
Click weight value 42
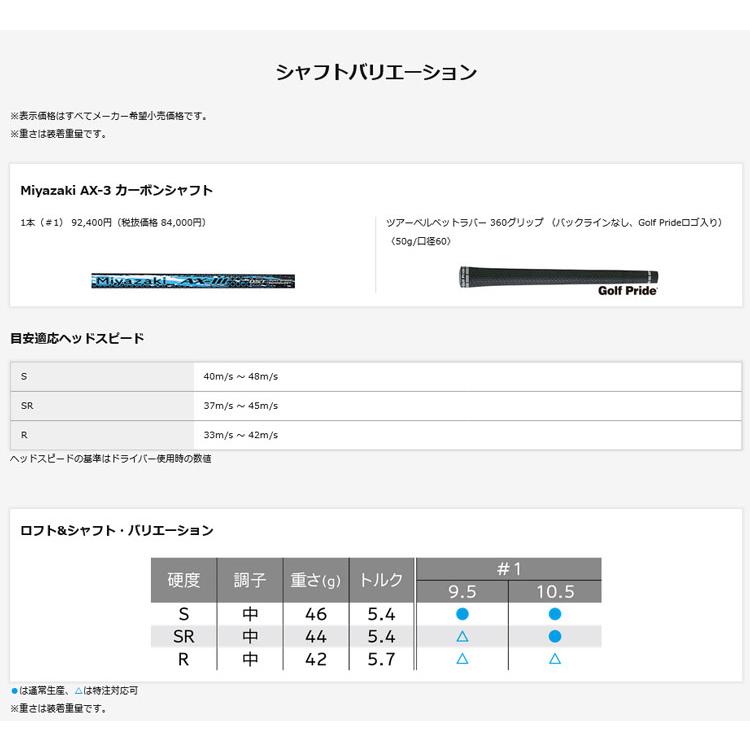tap(316, 659)
